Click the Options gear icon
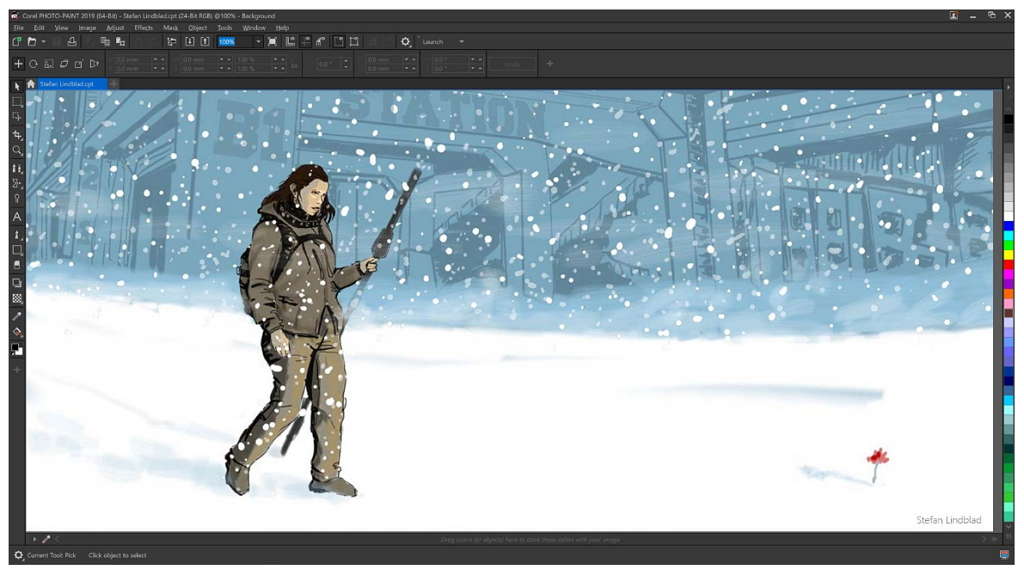The image size is (1024, 576). [x=405, y=42]
